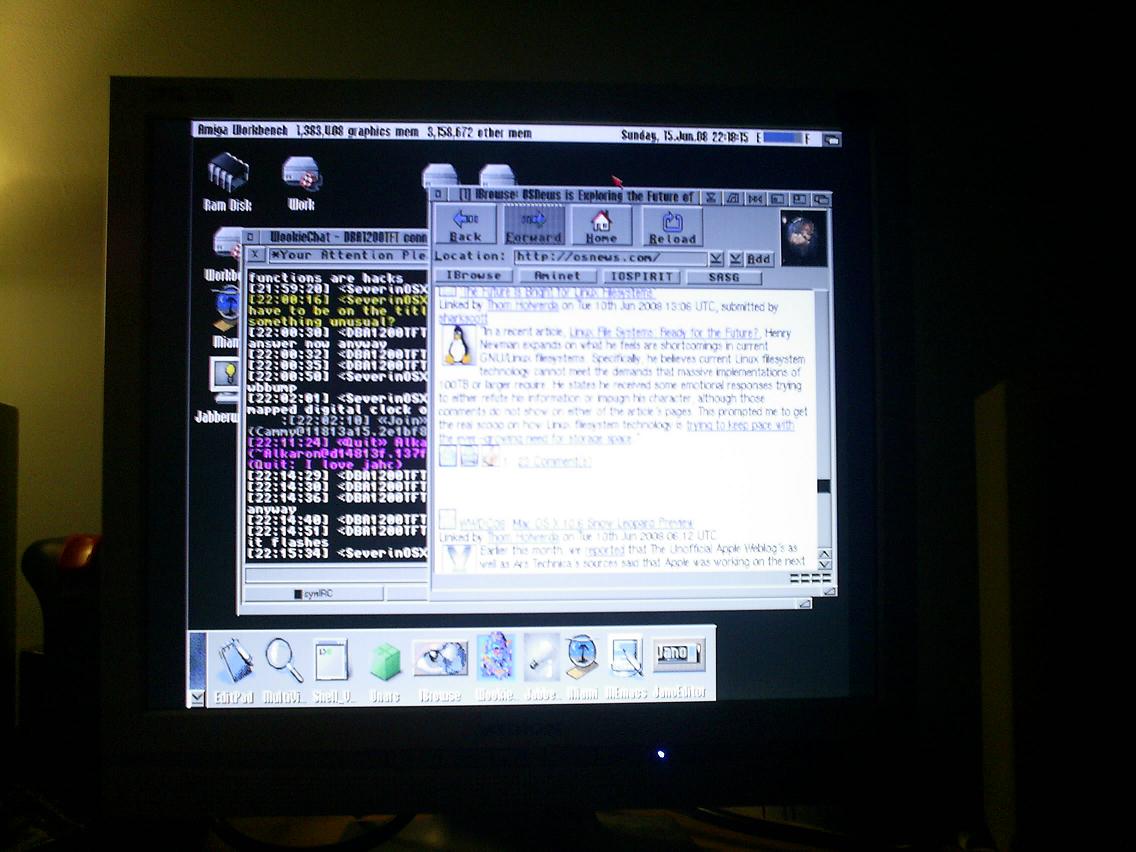The image size is (1136, 852).
Task: Launch MultiView magnifier icon in the dock
Action: 283,669
